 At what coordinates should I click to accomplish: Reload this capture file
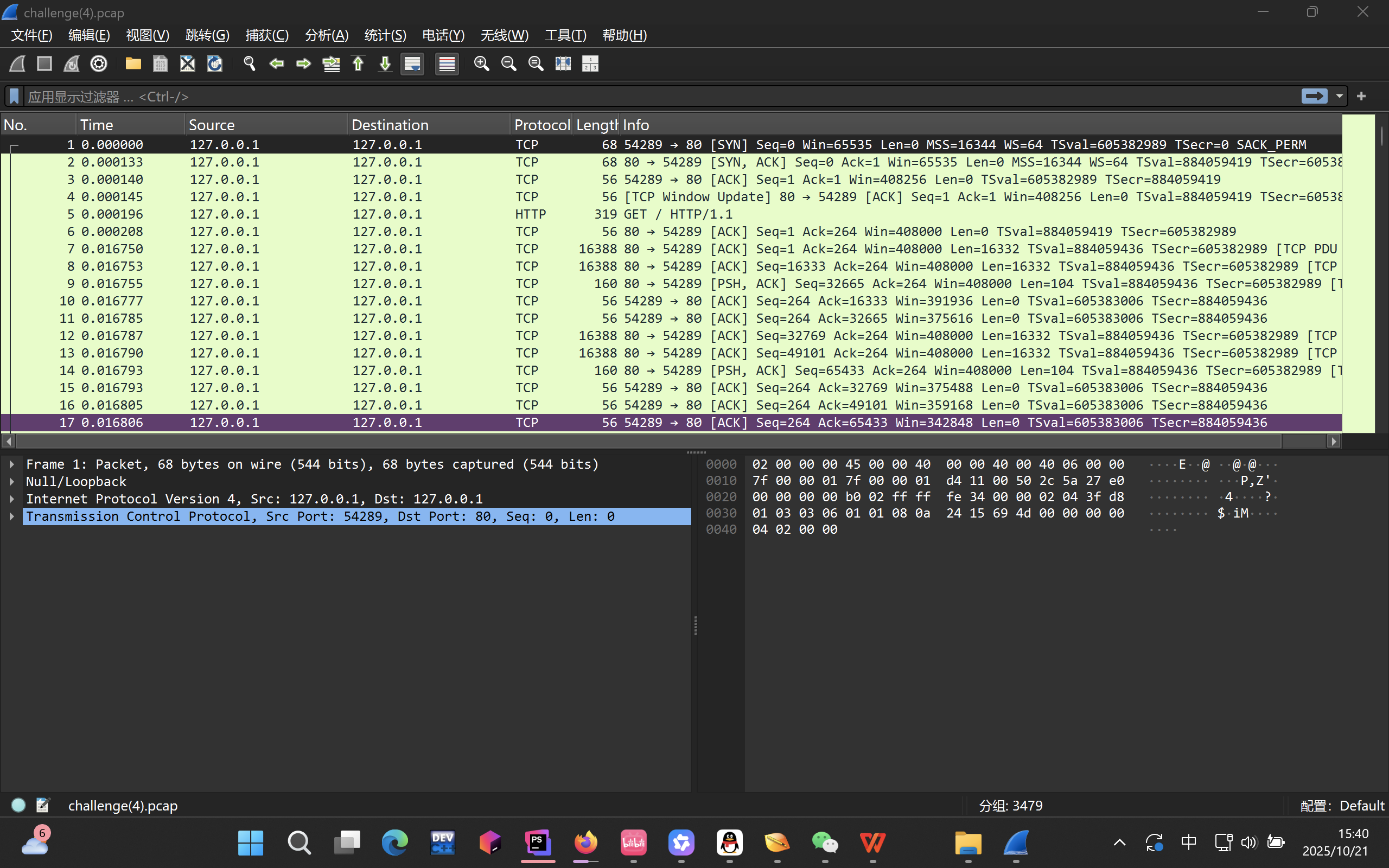[215, 63]
